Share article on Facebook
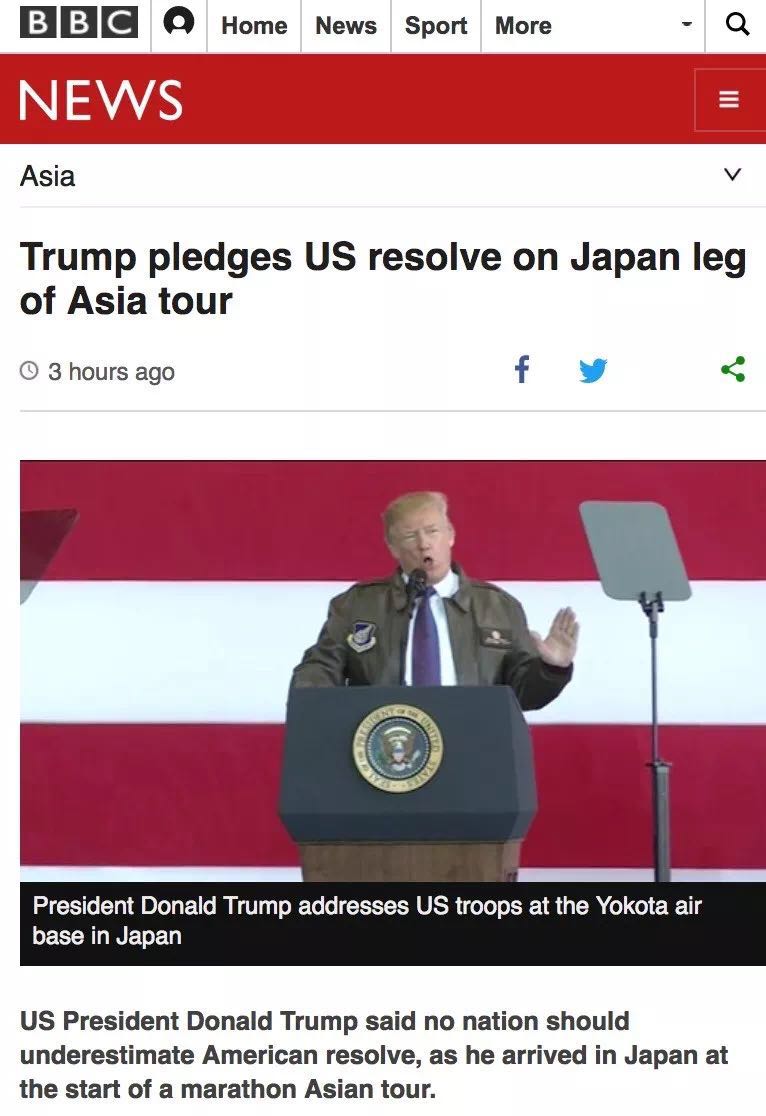This screenshot has width=766, height=1116. click(x=522, y=369)
